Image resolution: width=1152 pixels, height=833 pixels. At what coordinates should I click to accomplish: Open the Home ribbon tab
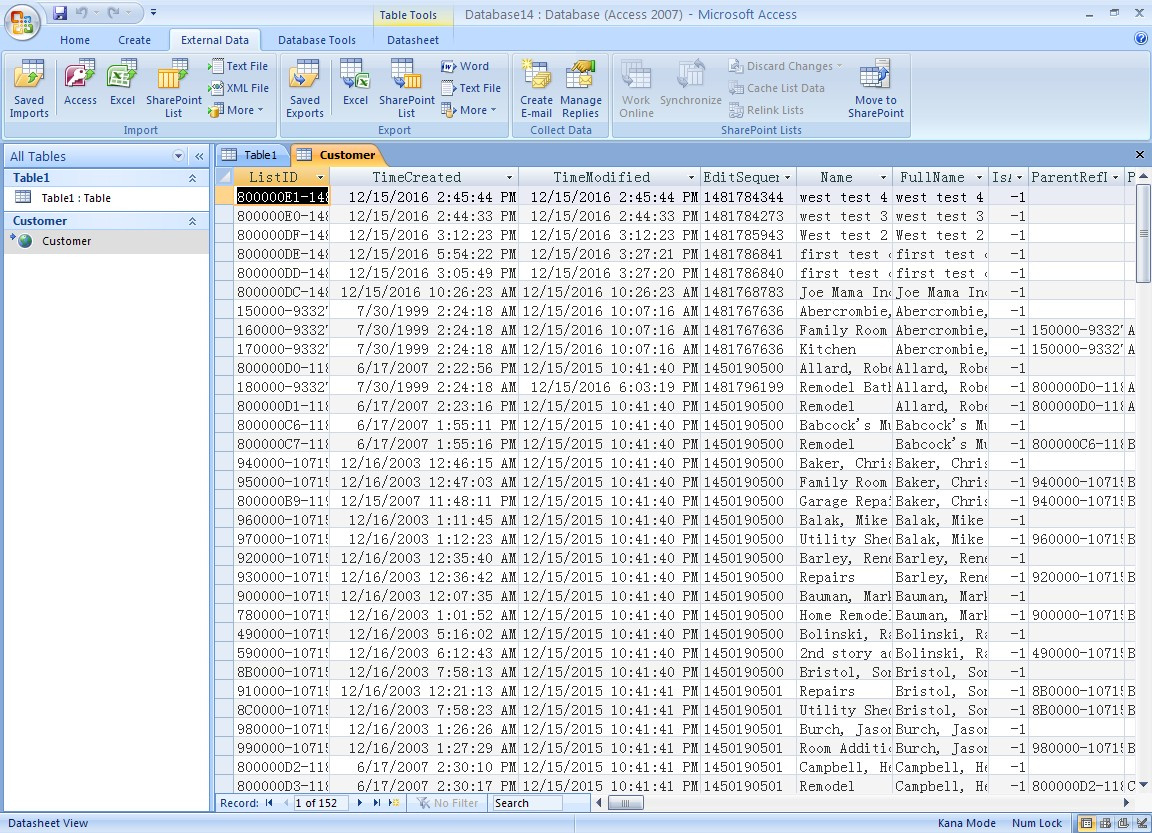pos(75,40)
